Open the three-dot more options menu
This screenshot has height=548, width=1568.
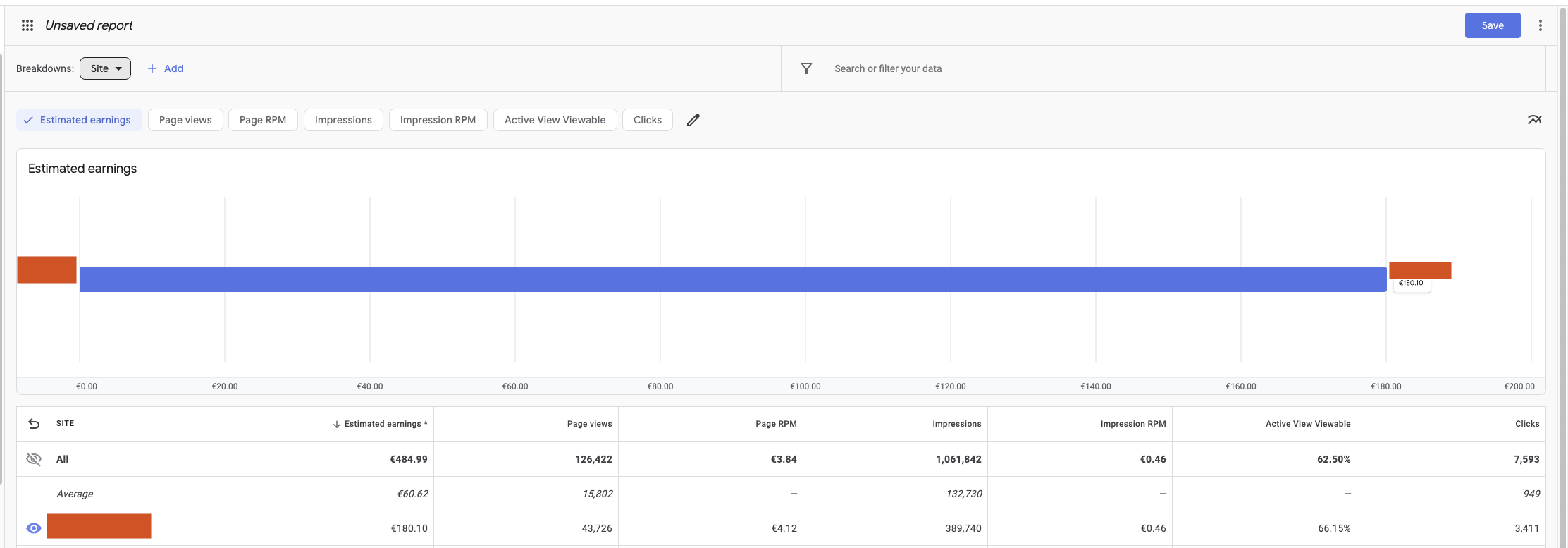click(x=1540, y=25)
